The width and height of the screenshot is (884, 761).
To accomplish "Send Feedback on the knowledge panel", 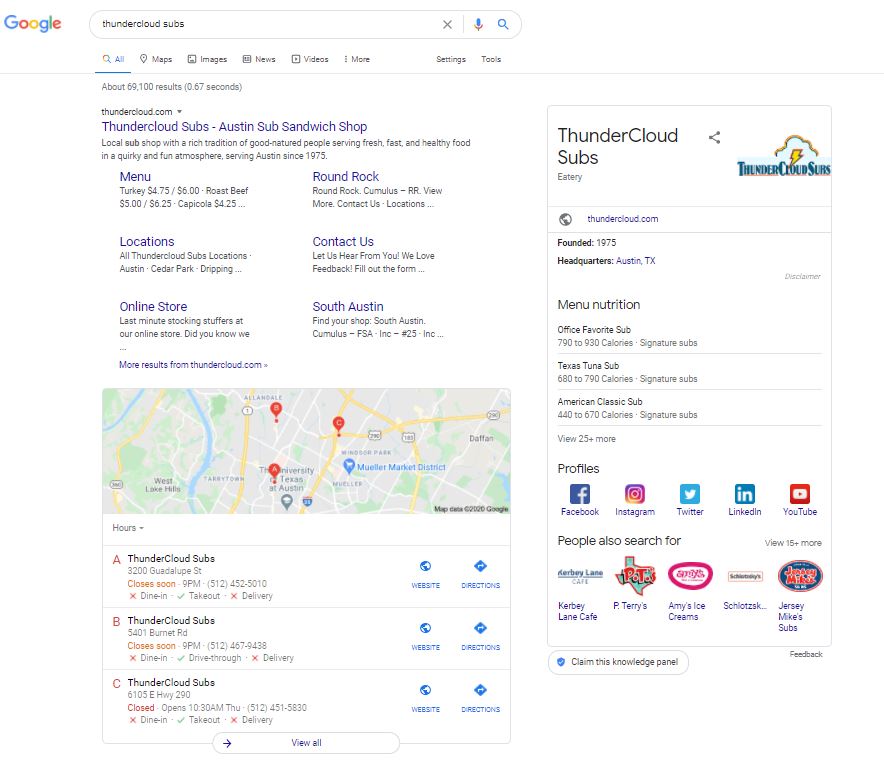I will coord(806,654).
